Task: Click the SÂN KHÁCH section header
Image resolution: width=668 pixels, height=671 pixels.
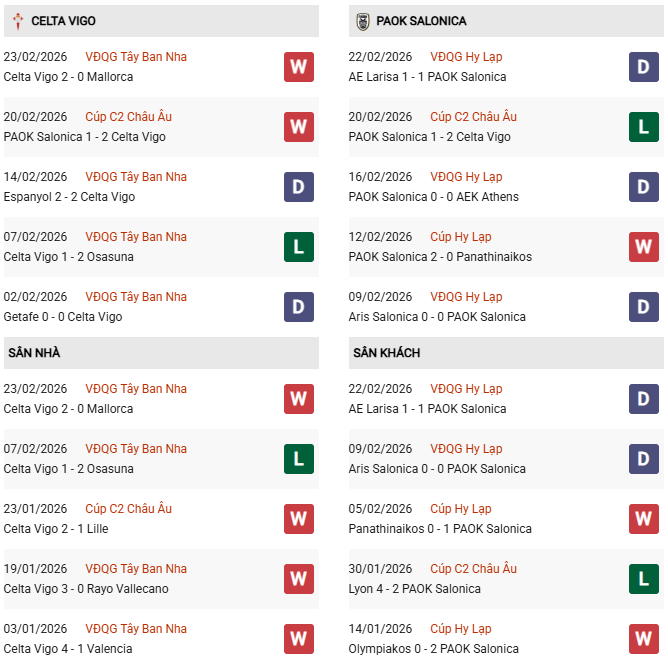Action: point(386,353)
